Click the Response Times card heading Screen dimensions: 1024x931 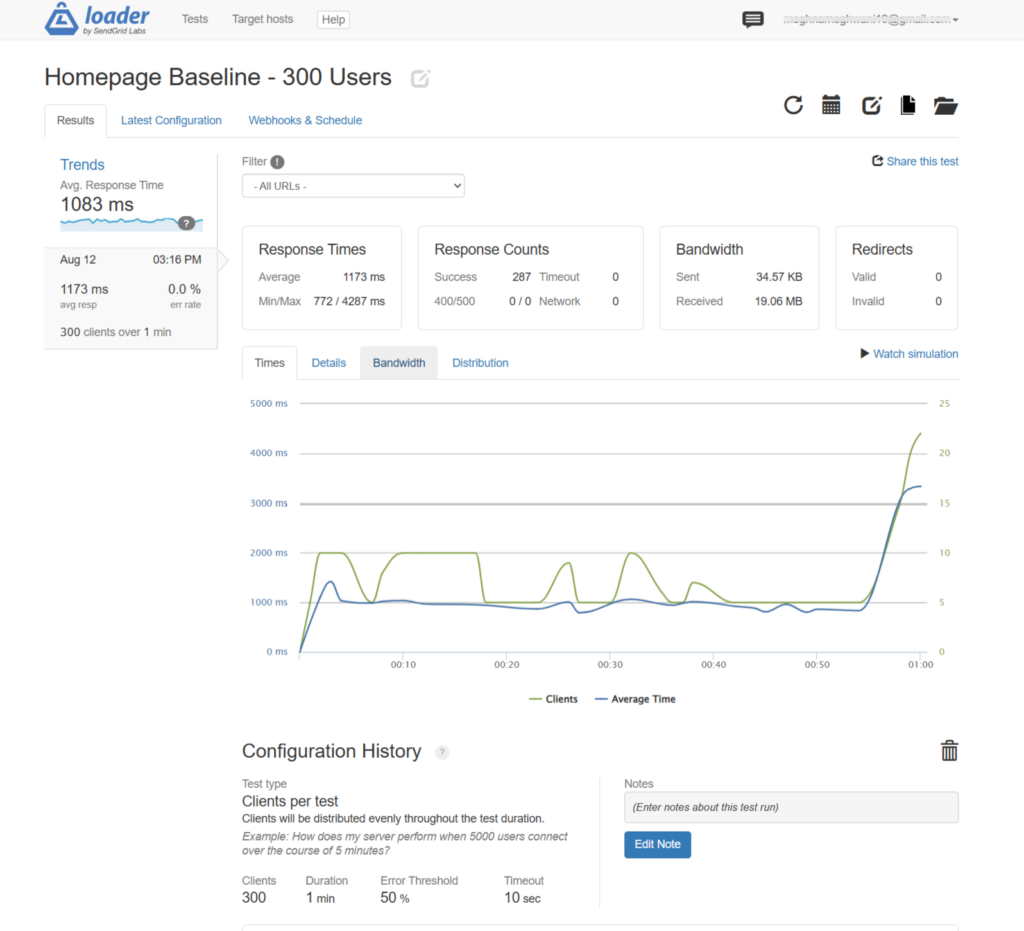pyautogui.click(x=312, y=249)
